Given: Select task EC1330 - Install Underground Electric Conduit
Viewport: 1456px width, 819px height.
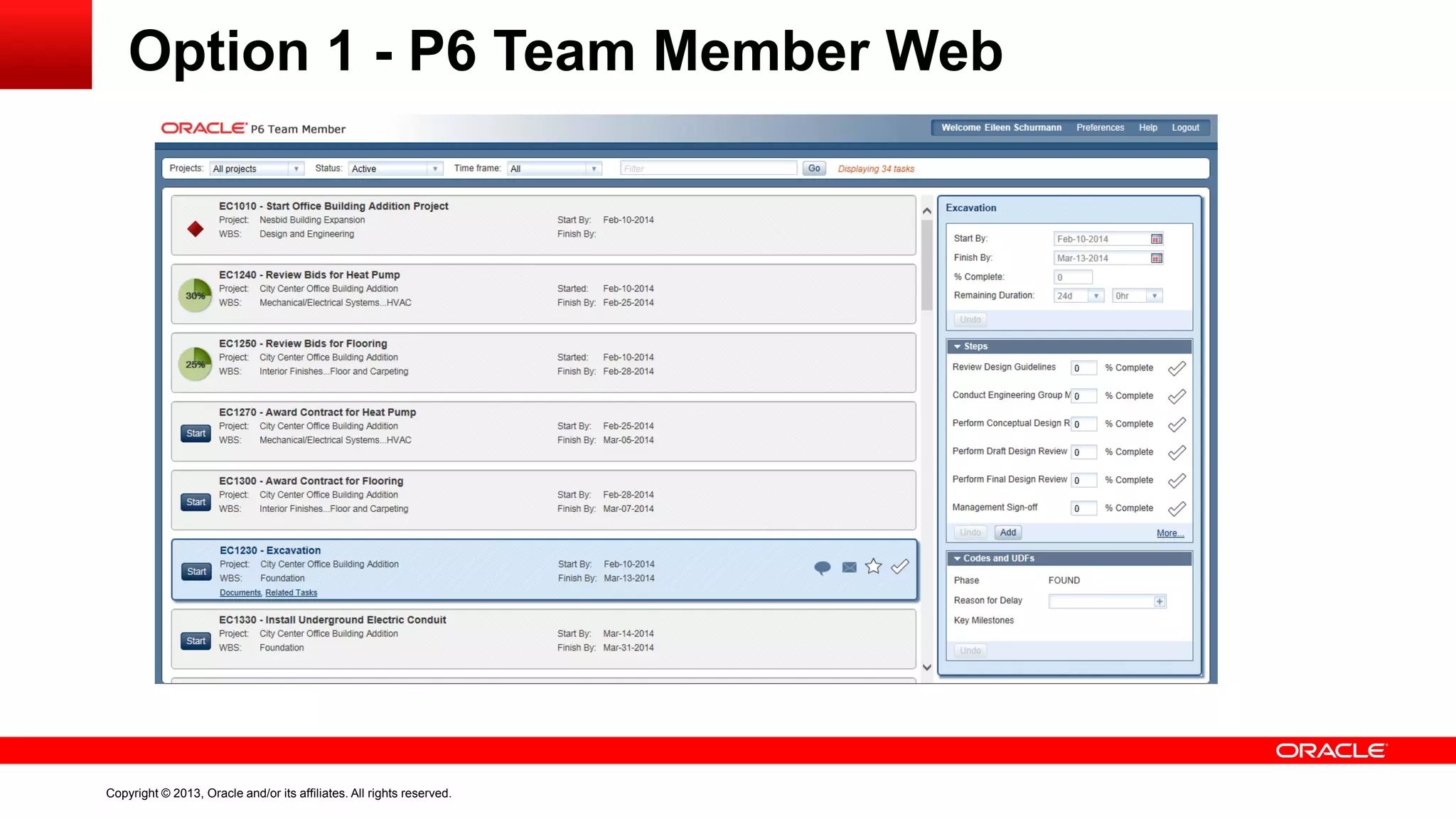Looking at the screenshot, I should (543, 639).
